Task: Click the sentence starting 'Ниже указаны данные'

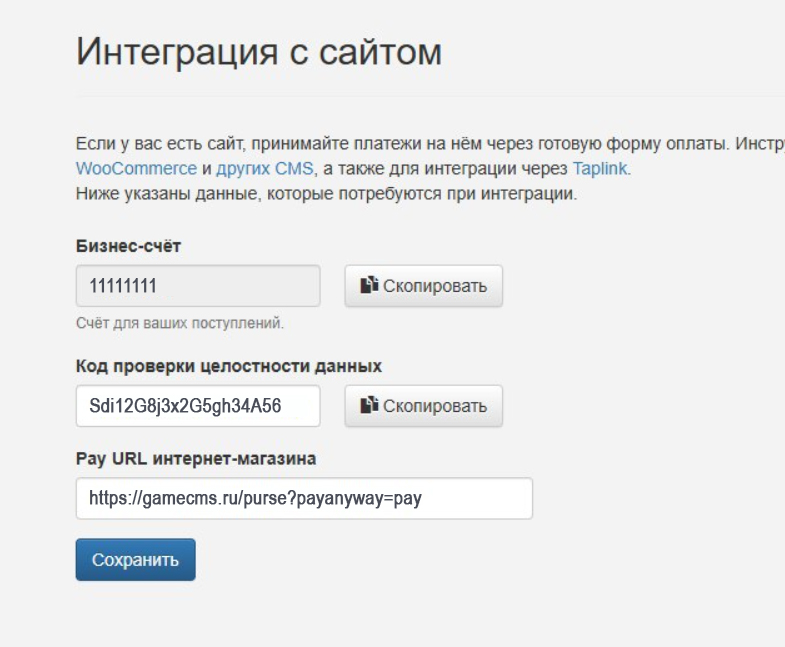Action: [x=326, y=194]
